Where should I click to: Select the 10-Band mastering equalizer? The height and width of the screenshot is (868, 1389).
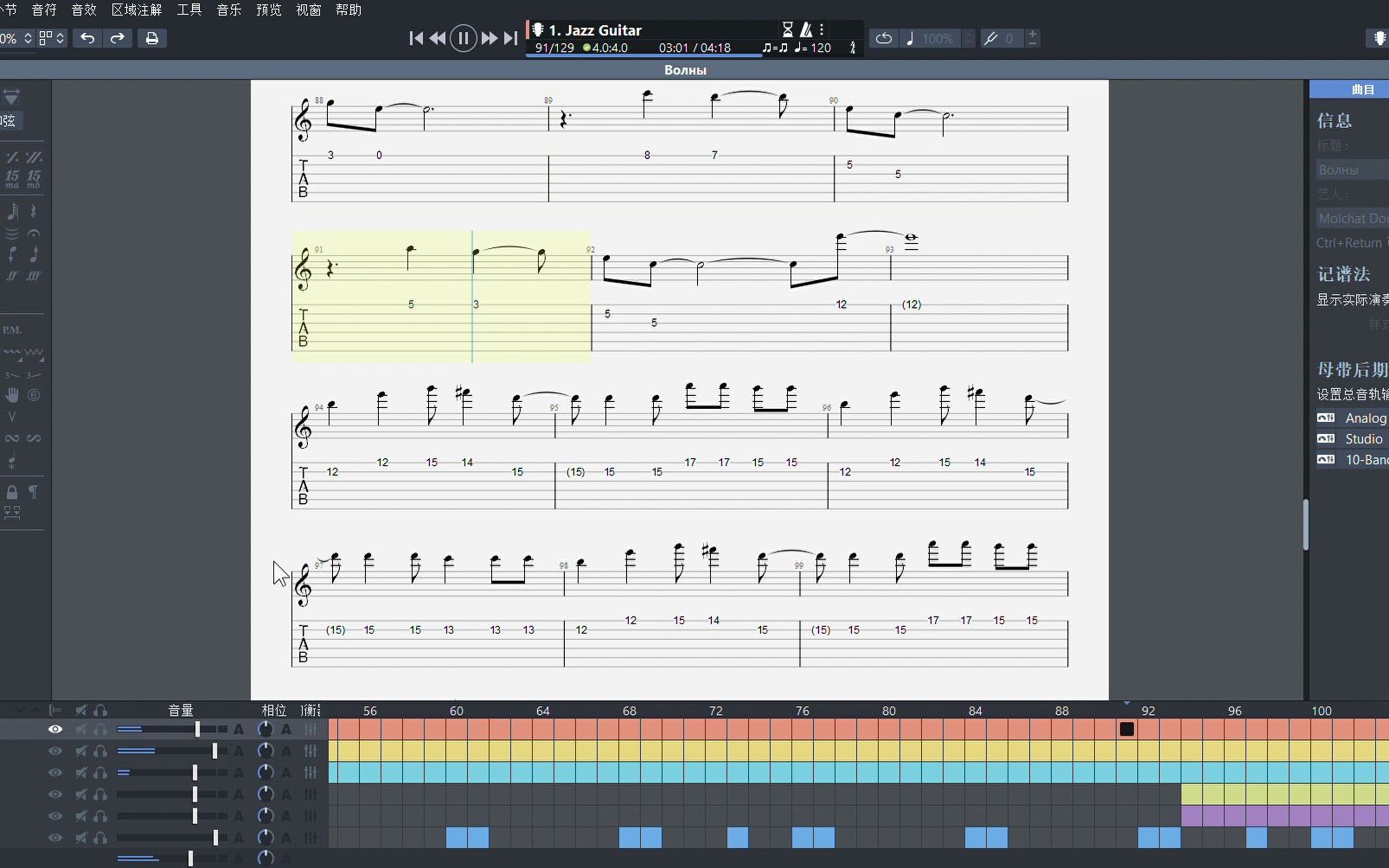[1353, 459]
